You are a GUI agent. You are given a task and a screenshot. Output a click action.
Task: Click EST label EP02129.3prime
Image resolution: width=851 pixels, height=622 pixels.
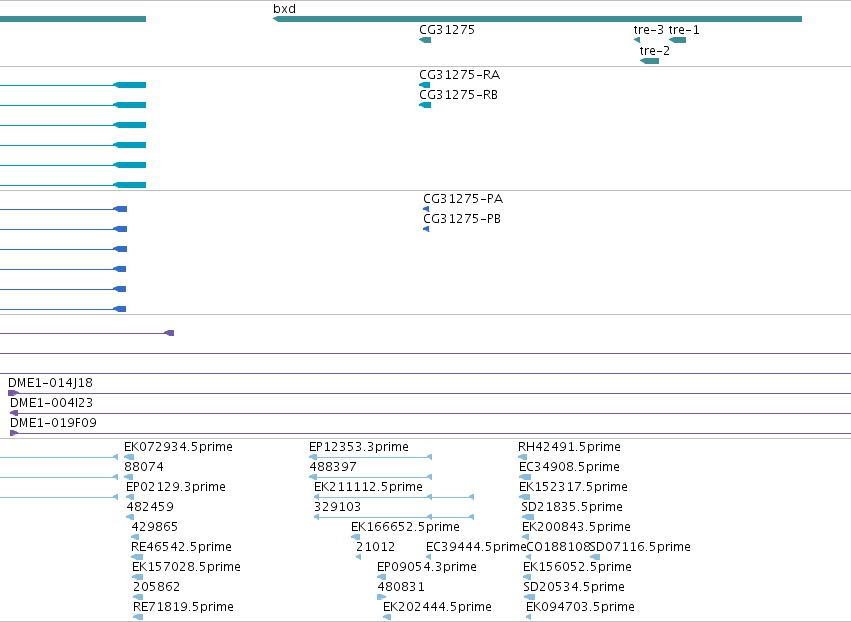click(x=176, y=487)
